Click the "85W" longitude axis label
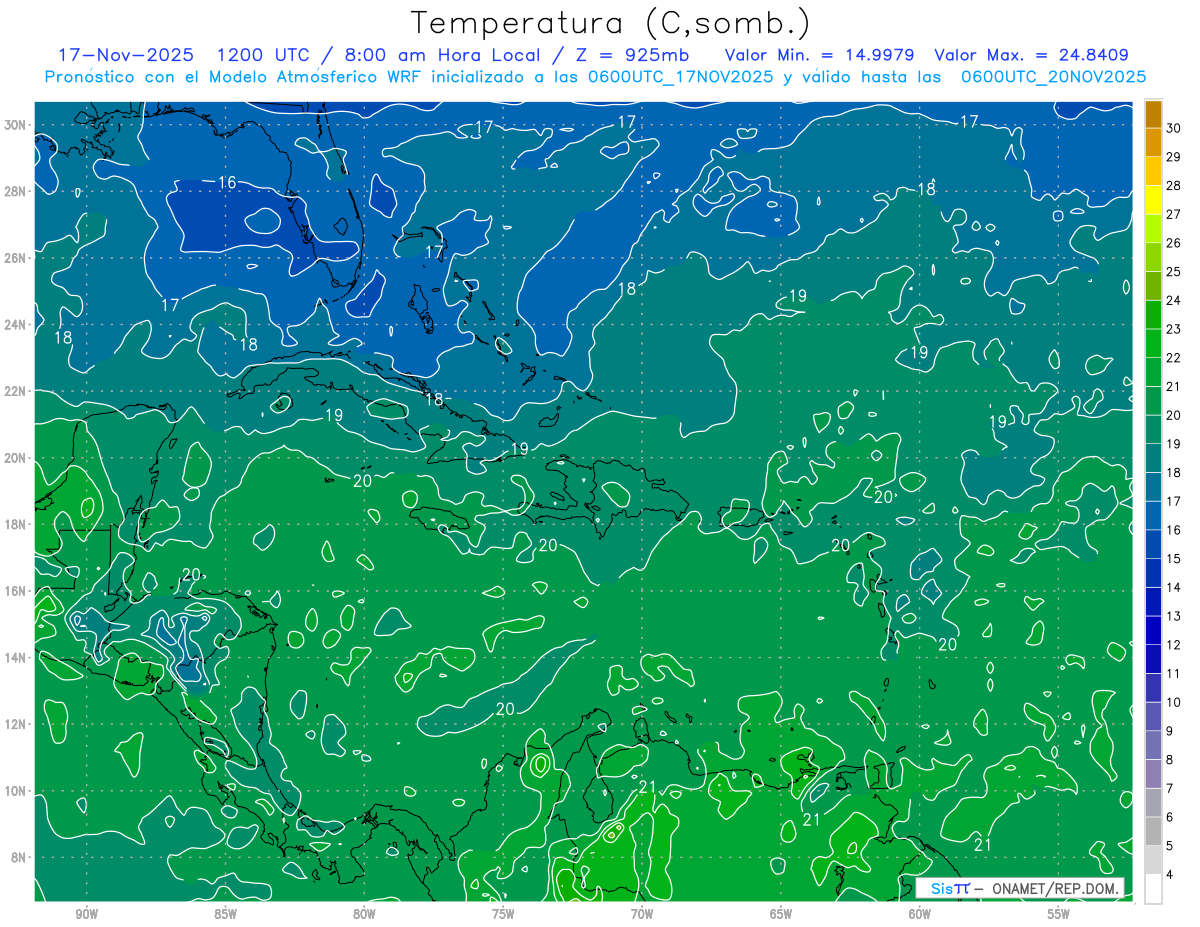Screen dimensions: 1200x927 (x=225, y=913)
